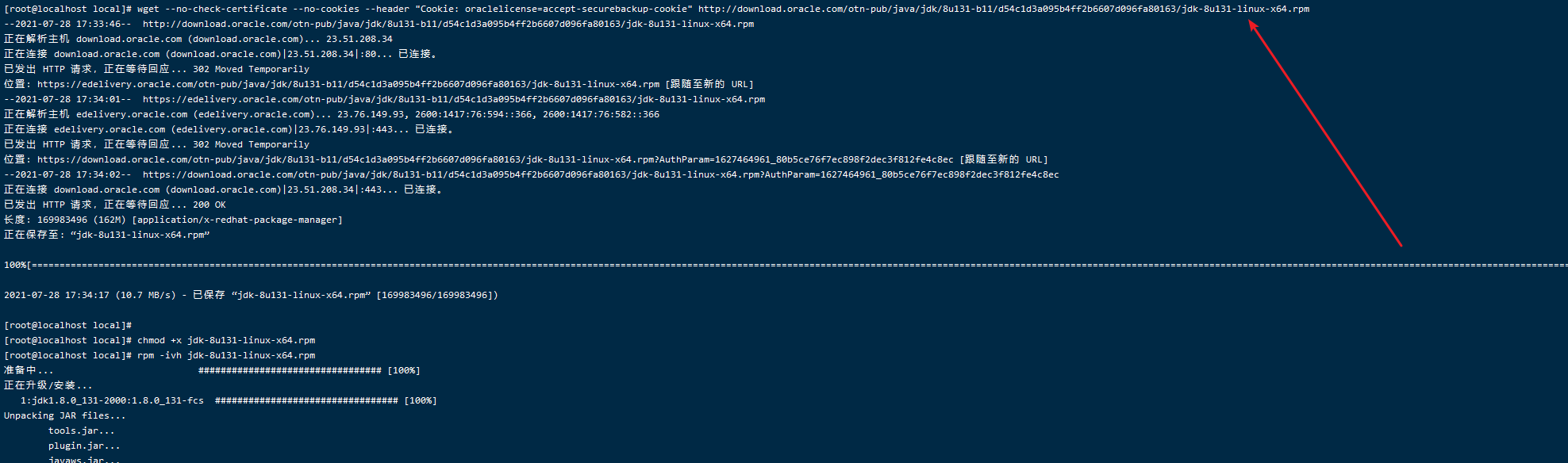
Task: Click the edelivery.oracle.com URL after first 位置
Action: tap(348, 84)
